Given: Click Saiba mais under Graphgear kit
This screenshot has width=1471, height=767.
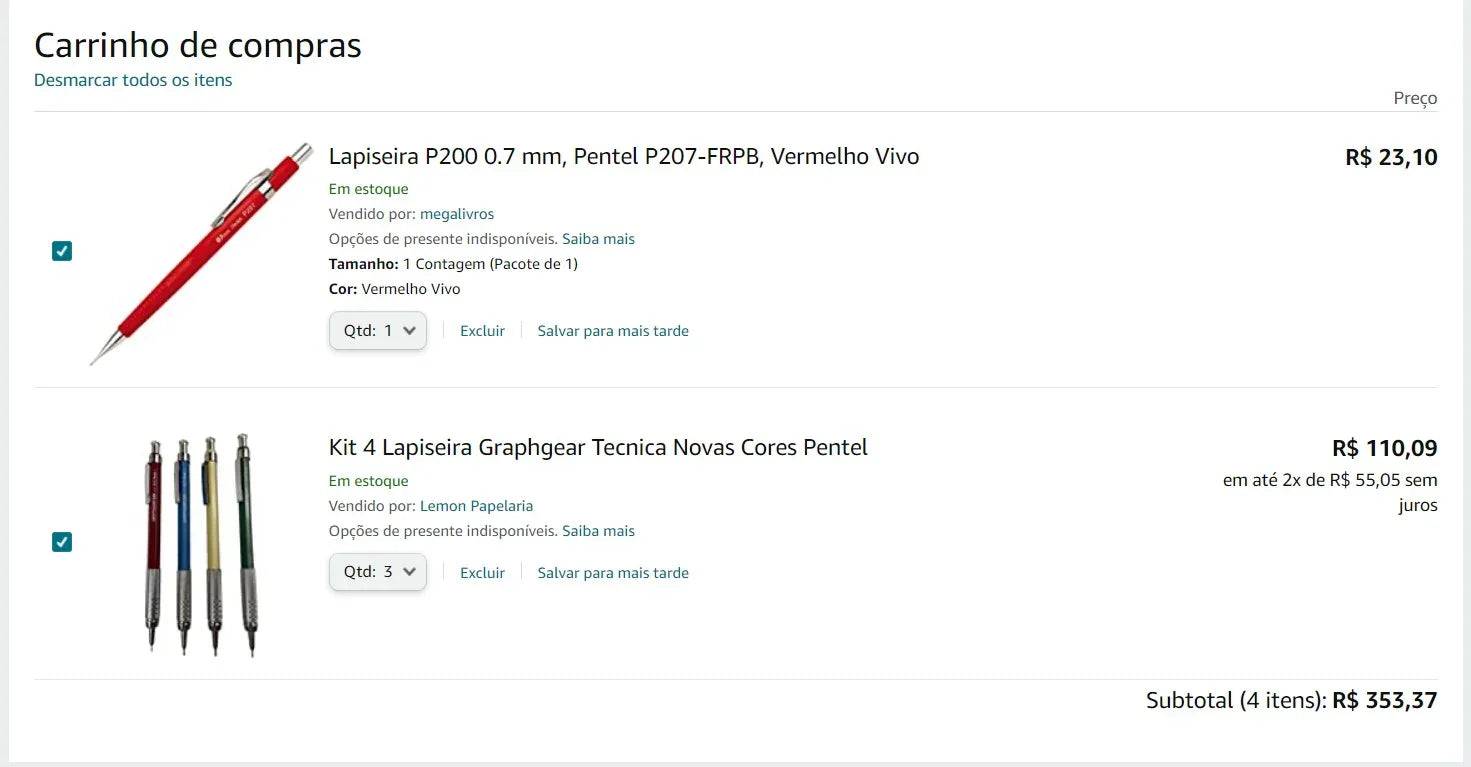Looking at the screenshot, I should 598,531.
